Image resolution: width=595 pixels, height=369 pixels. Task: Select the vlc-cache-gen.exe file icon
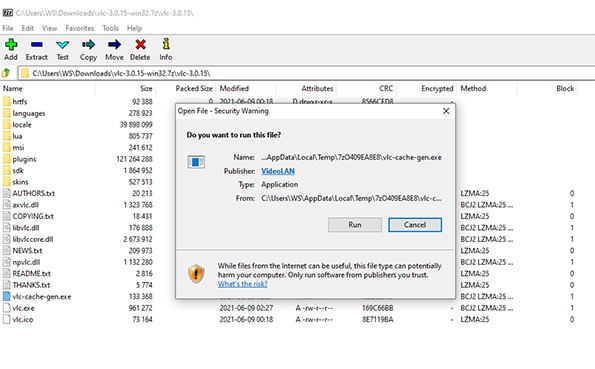pos(6,296)
